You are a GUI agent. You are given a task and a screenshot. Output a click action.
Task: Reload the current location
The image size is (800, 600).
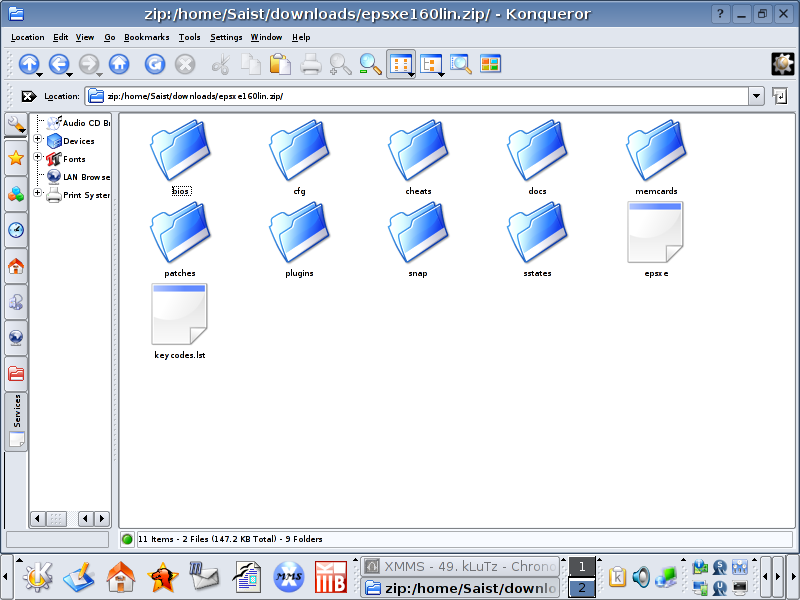[155, 64]
